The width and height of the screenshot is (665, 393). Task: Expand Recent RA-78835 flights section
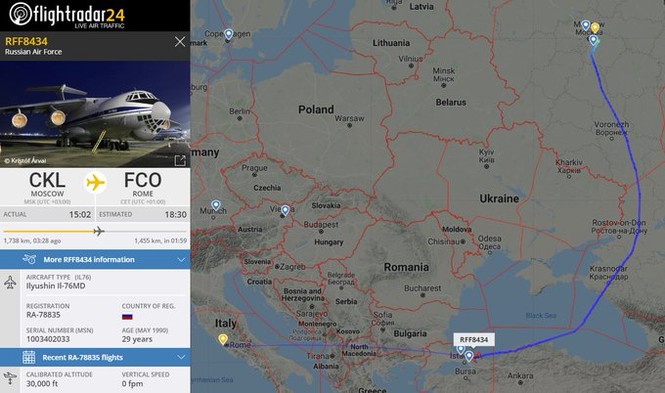point(95,357)
